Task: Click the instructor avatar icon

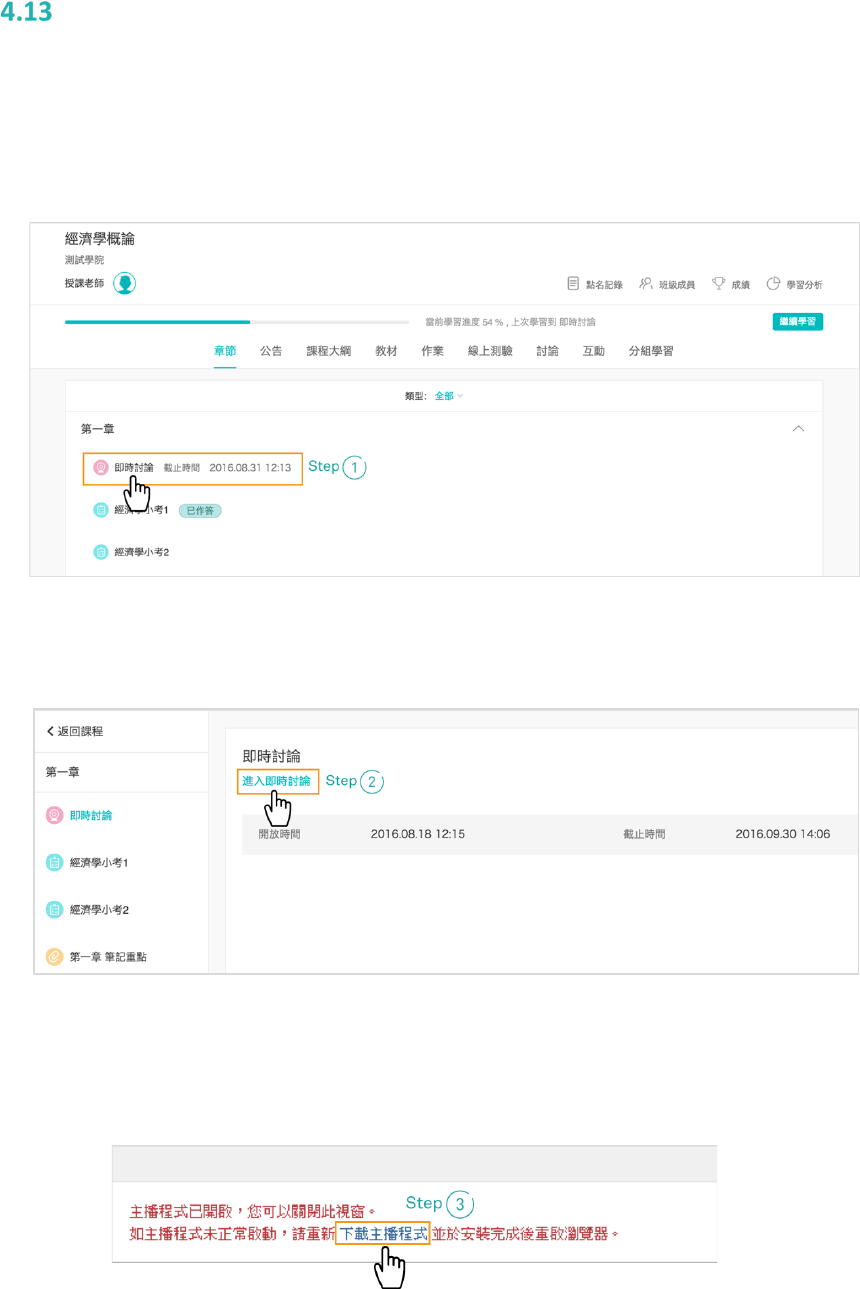Action: [x=125, y=284]
